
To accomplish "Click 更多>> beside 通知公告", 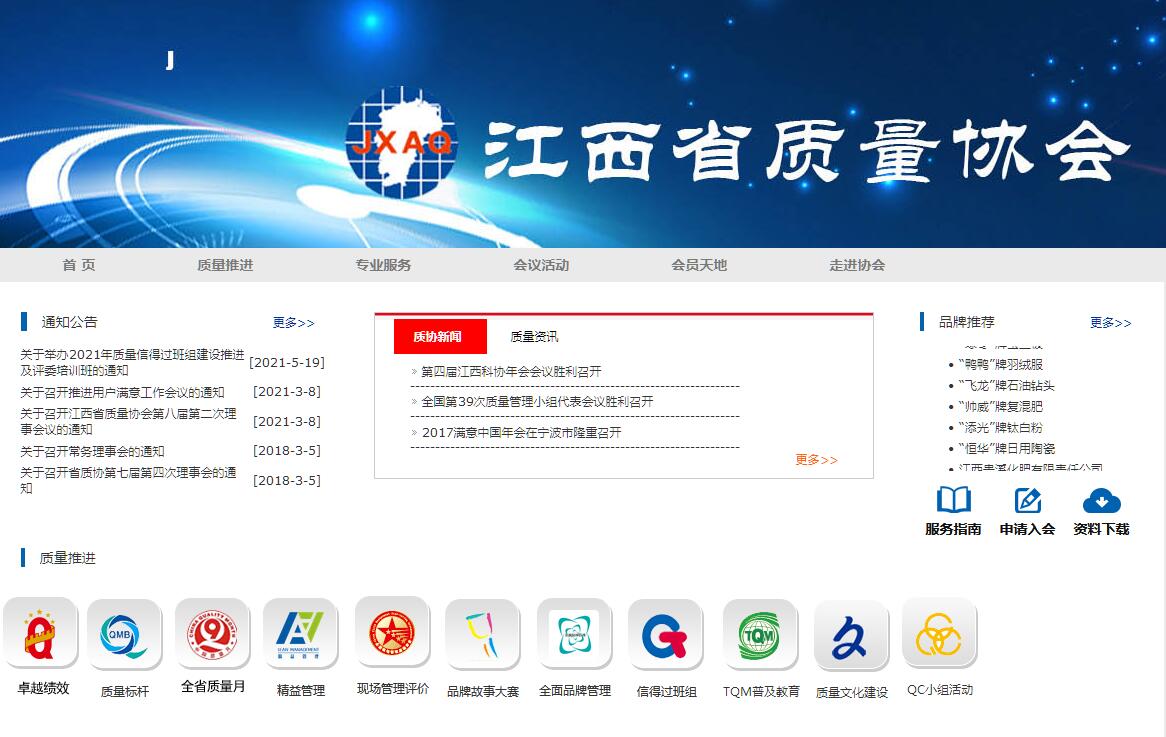I will pyautogui.click(x=293, y=323).
